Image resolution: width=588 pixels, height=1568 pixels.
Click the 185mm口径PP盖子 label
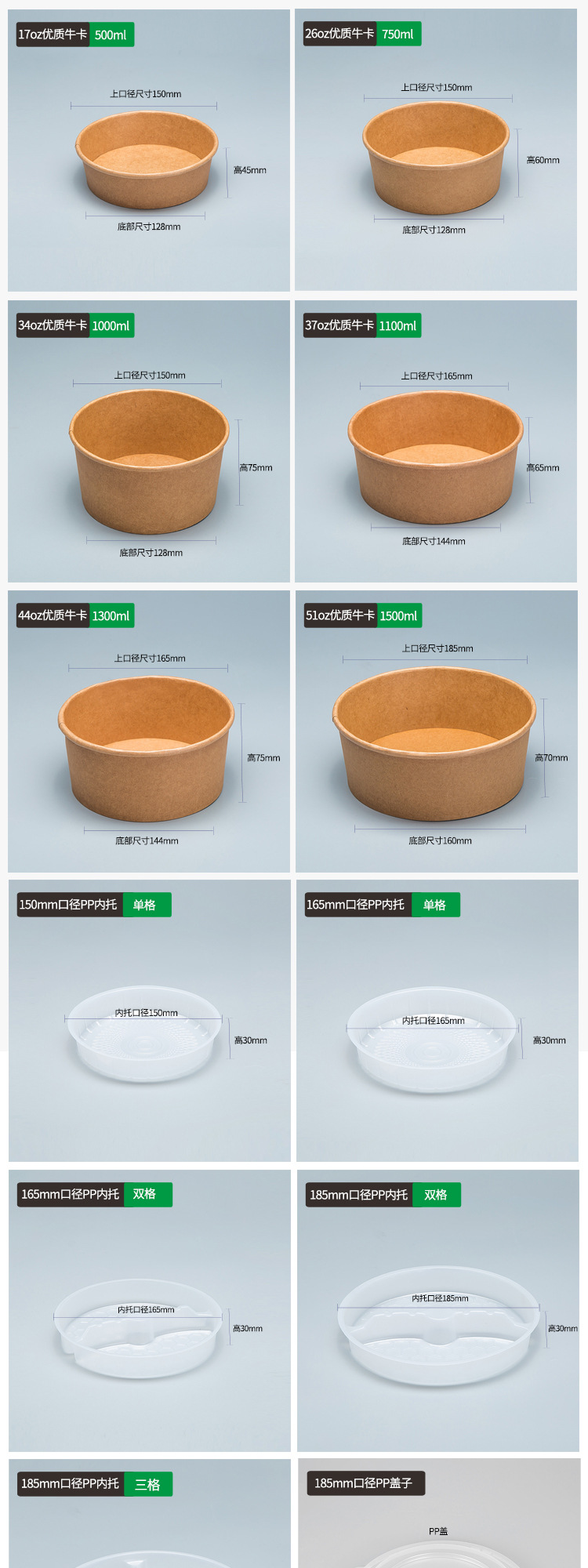(x=364, y=1483)
